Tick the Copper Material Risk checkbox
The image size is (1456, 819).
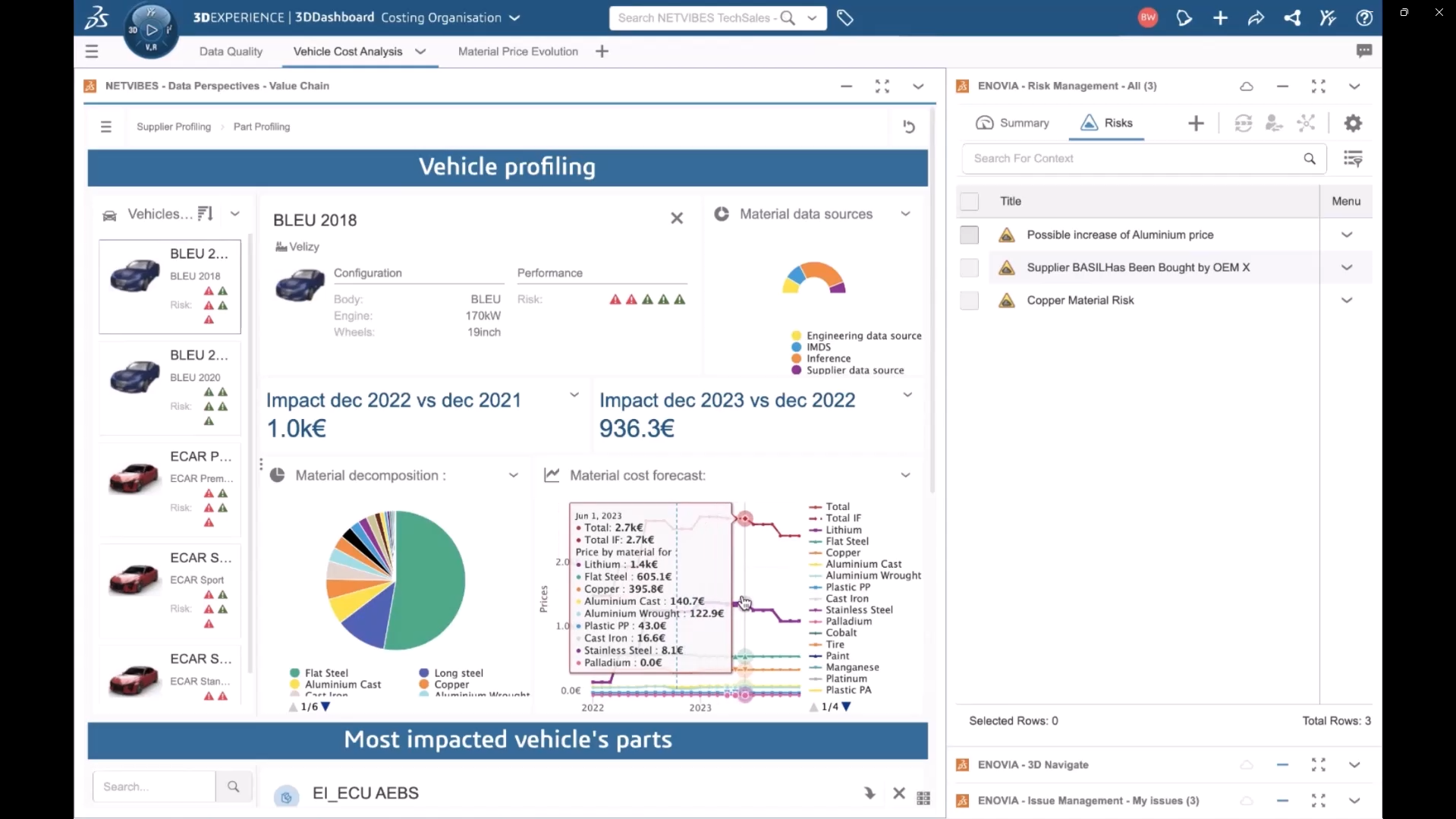point(969,301)
